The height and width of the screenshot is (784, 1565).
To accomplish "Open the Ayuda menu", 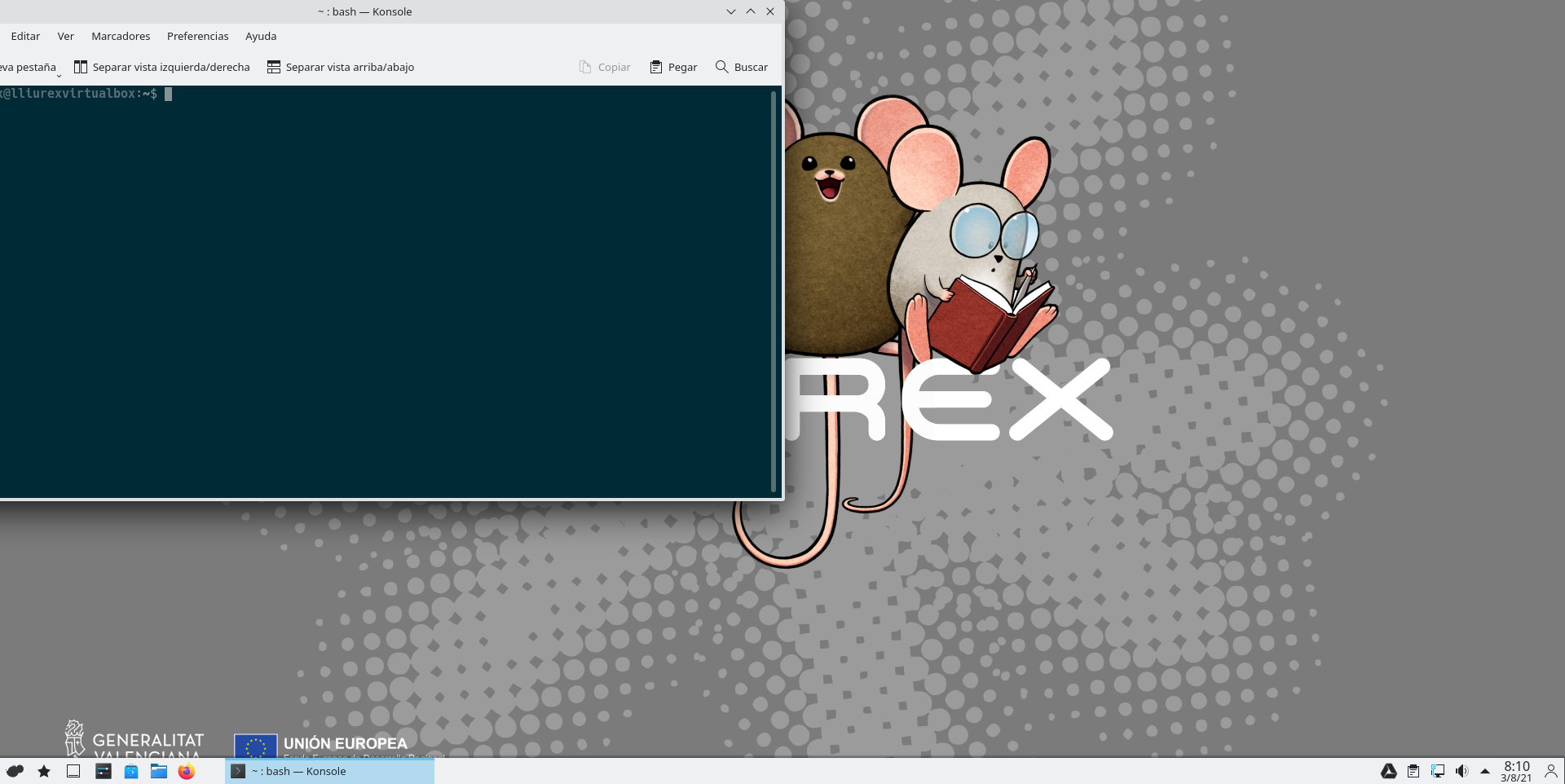I will (x=261, y=36).
